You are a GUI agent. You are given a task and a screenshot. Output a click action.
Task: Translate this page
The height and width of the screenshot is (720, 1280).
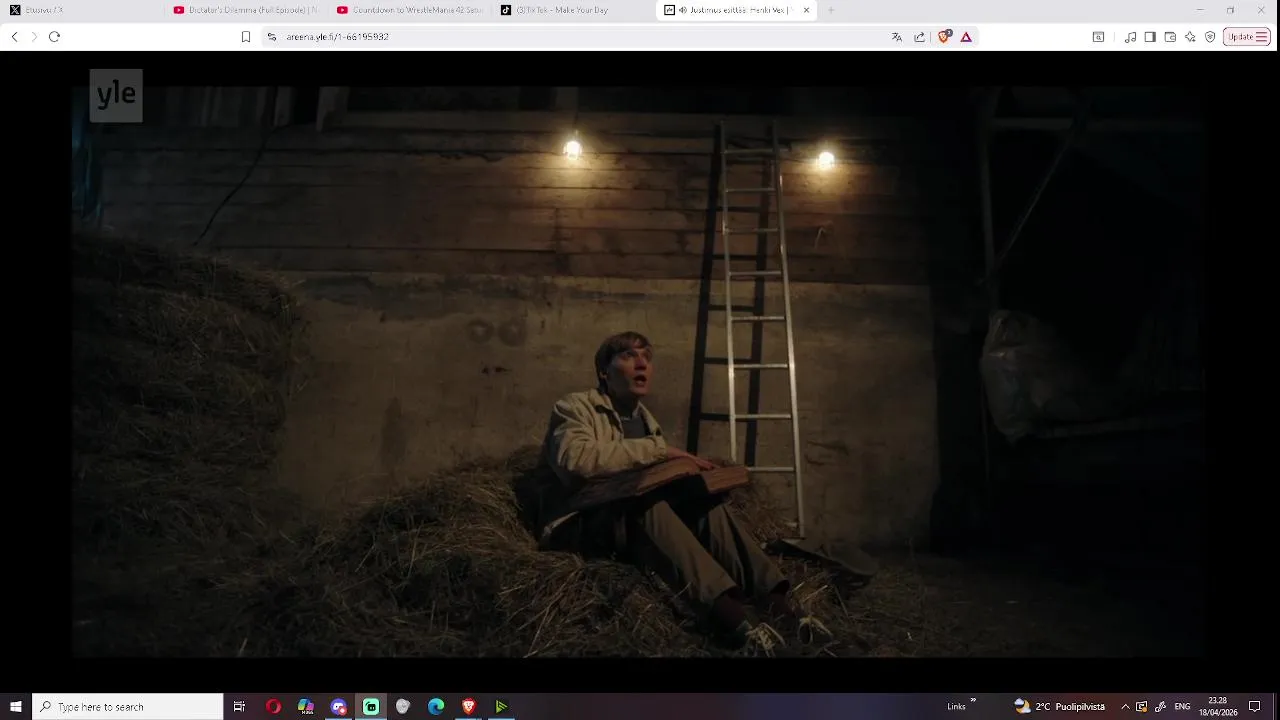point(897,37)
